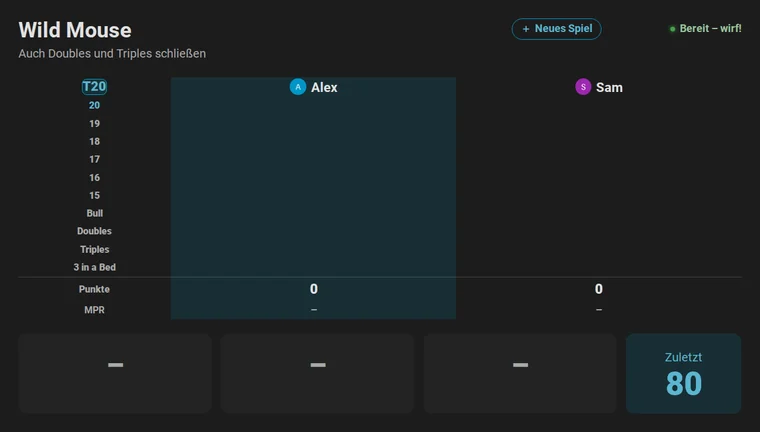Click the second empty dart throw card
The image size is (760, 432).
(317, 373)
